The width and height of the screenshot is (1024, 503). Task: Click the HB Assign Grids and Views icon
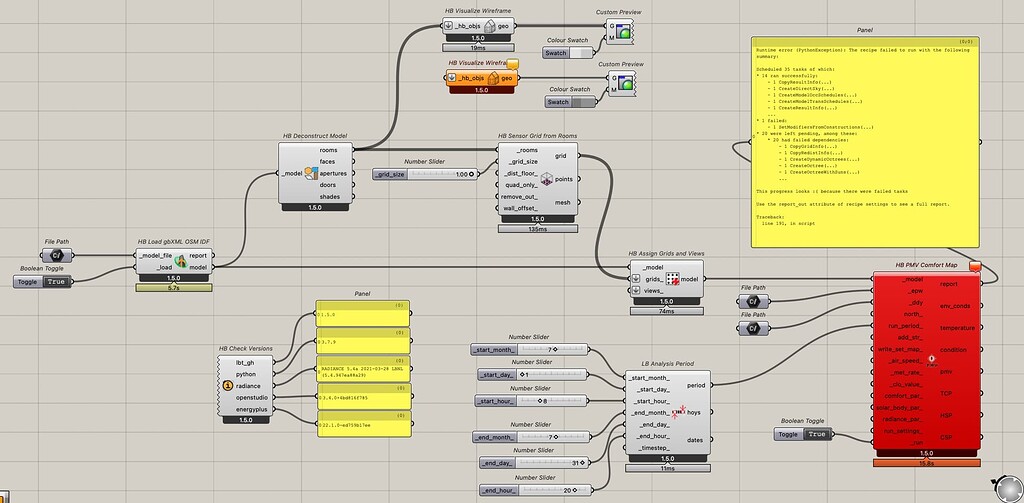point(672,280)
